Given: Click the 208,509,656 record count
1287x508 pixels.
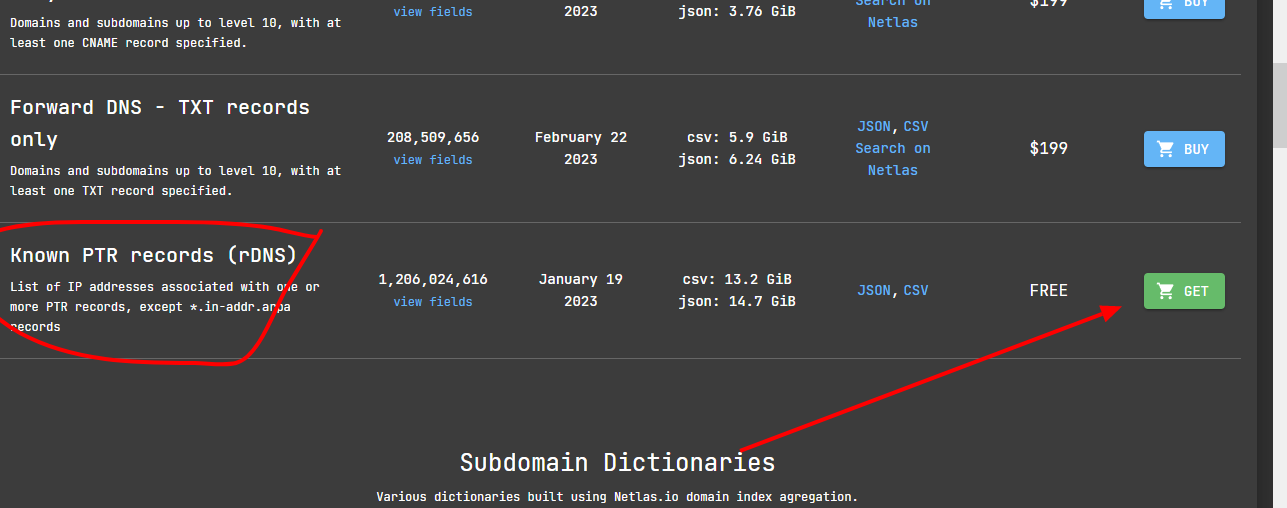Looking at the screenshot, I should (433, 138).
